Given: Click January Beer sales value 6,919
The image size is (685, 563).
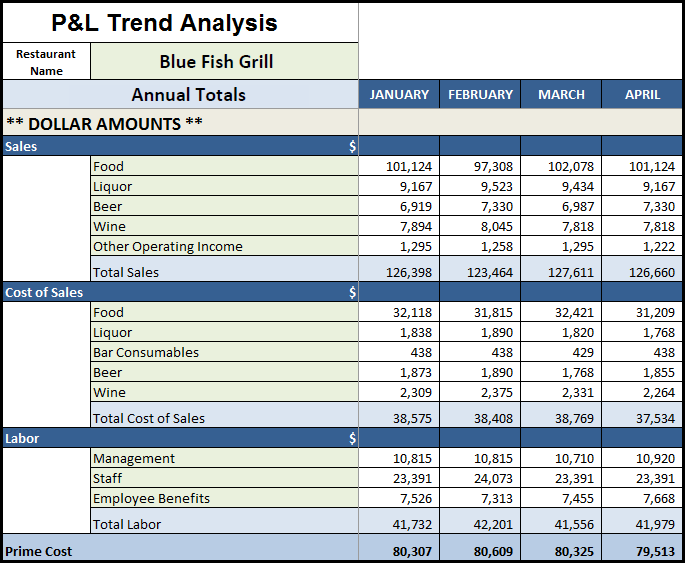Looking at the screenshot, I should (x=399, y=206).
